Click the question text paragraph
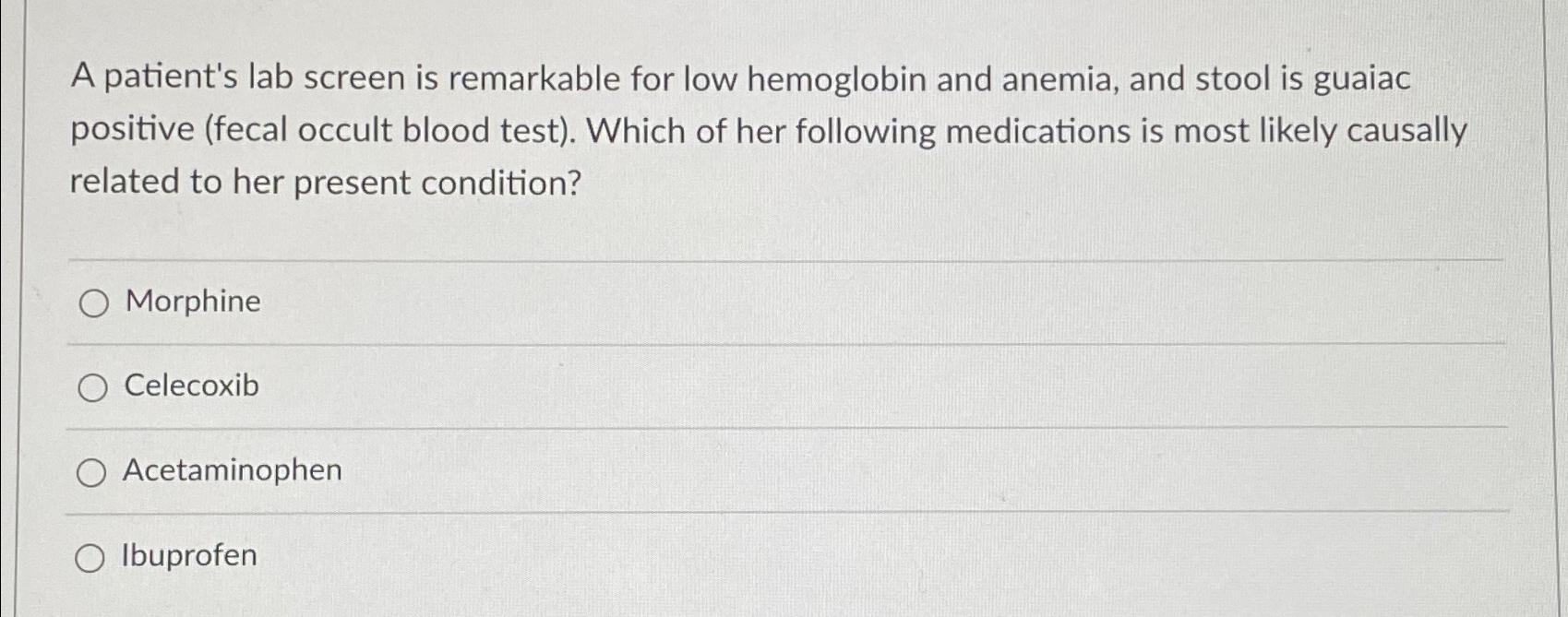The image size is (1568, 617). (766, 129)
